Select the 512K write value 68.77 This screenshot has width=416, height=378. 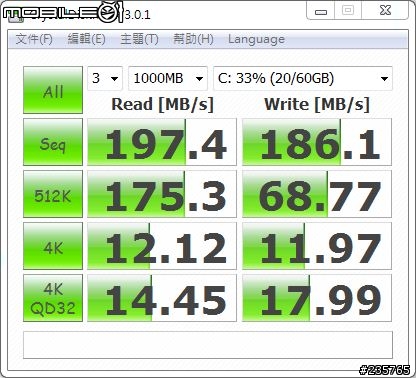point(317,194)
